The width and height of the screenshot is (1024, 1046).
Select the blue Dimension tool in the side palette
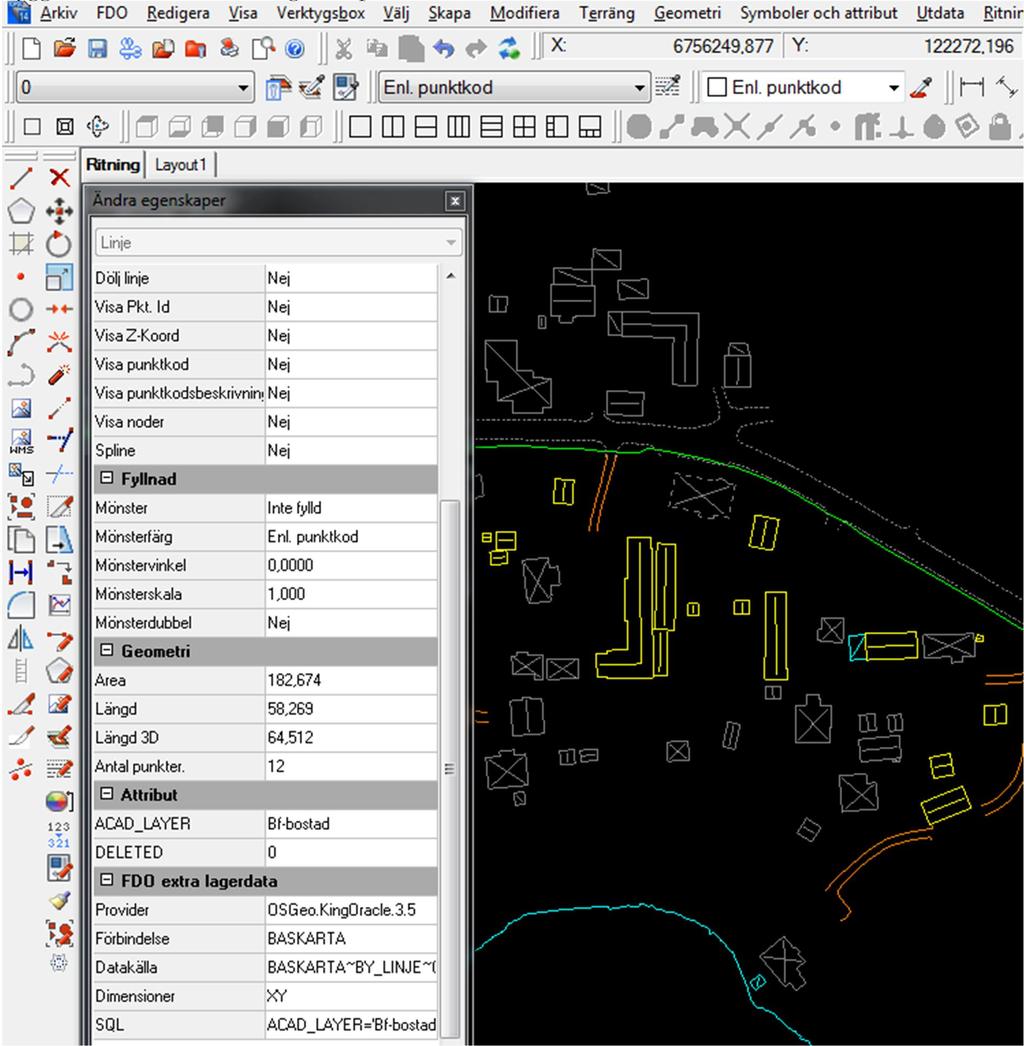[x=21, y=572]
